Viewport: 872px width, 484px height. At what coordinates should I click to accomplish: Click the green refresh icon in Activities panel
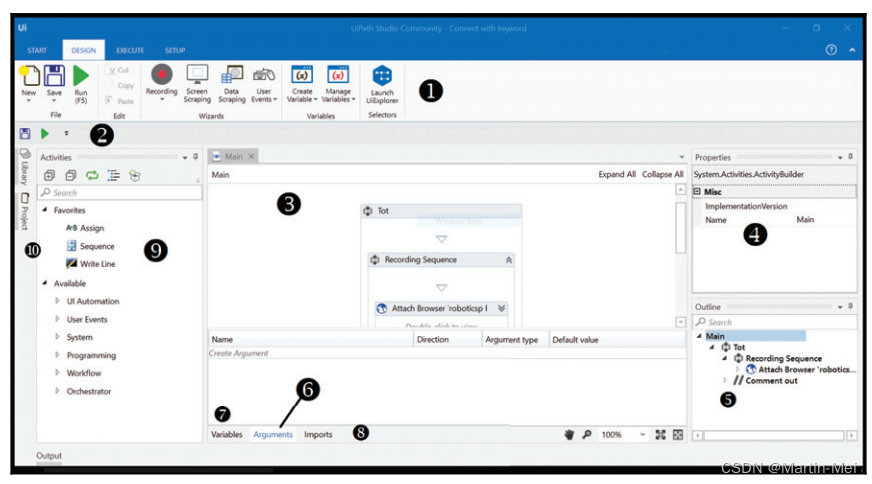pyautogui.click(x=92, y=176)
